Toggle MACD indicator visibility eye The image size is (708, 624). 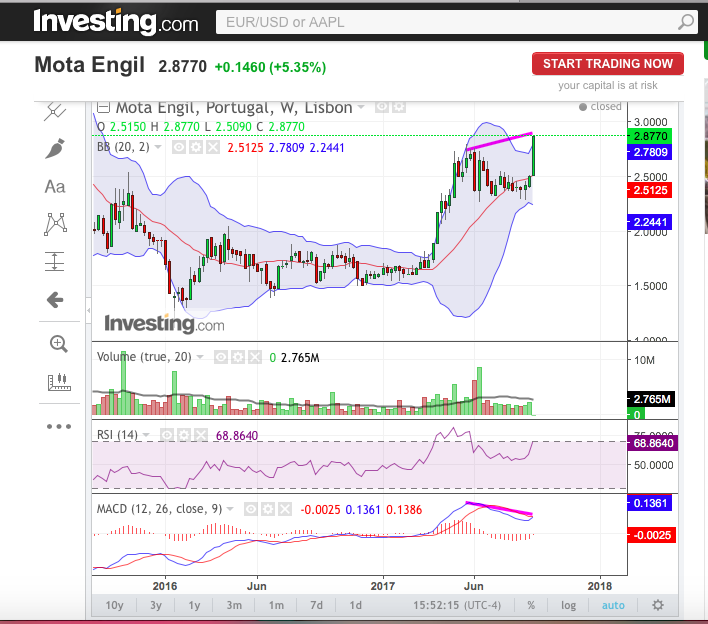tap(251, 509)
